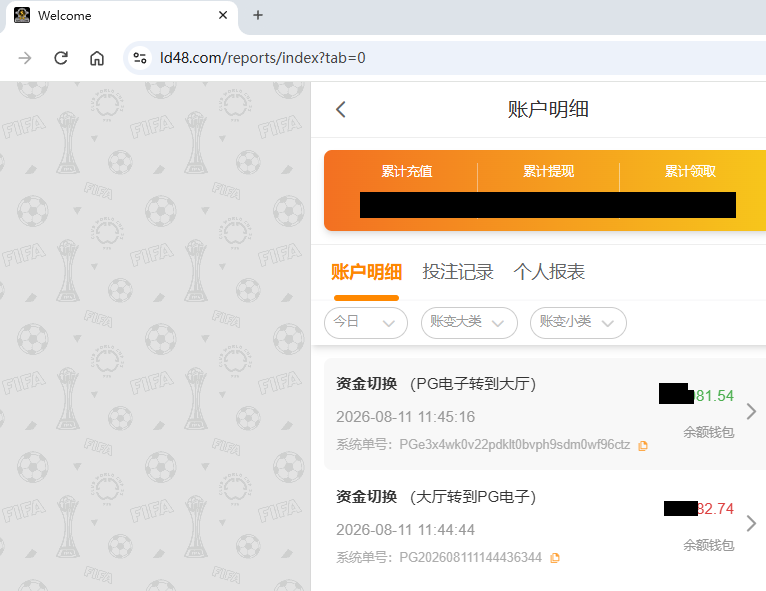View site information icon in address bar
The image size is (766, 591).
[140, 58]
